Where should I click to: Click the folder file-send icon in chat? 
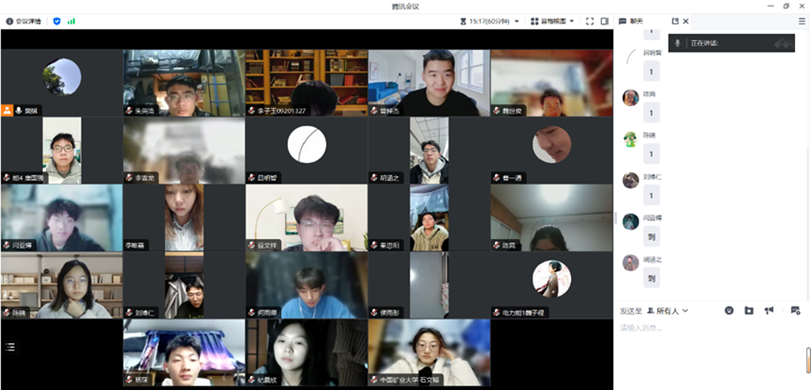(x=749, y=310)
